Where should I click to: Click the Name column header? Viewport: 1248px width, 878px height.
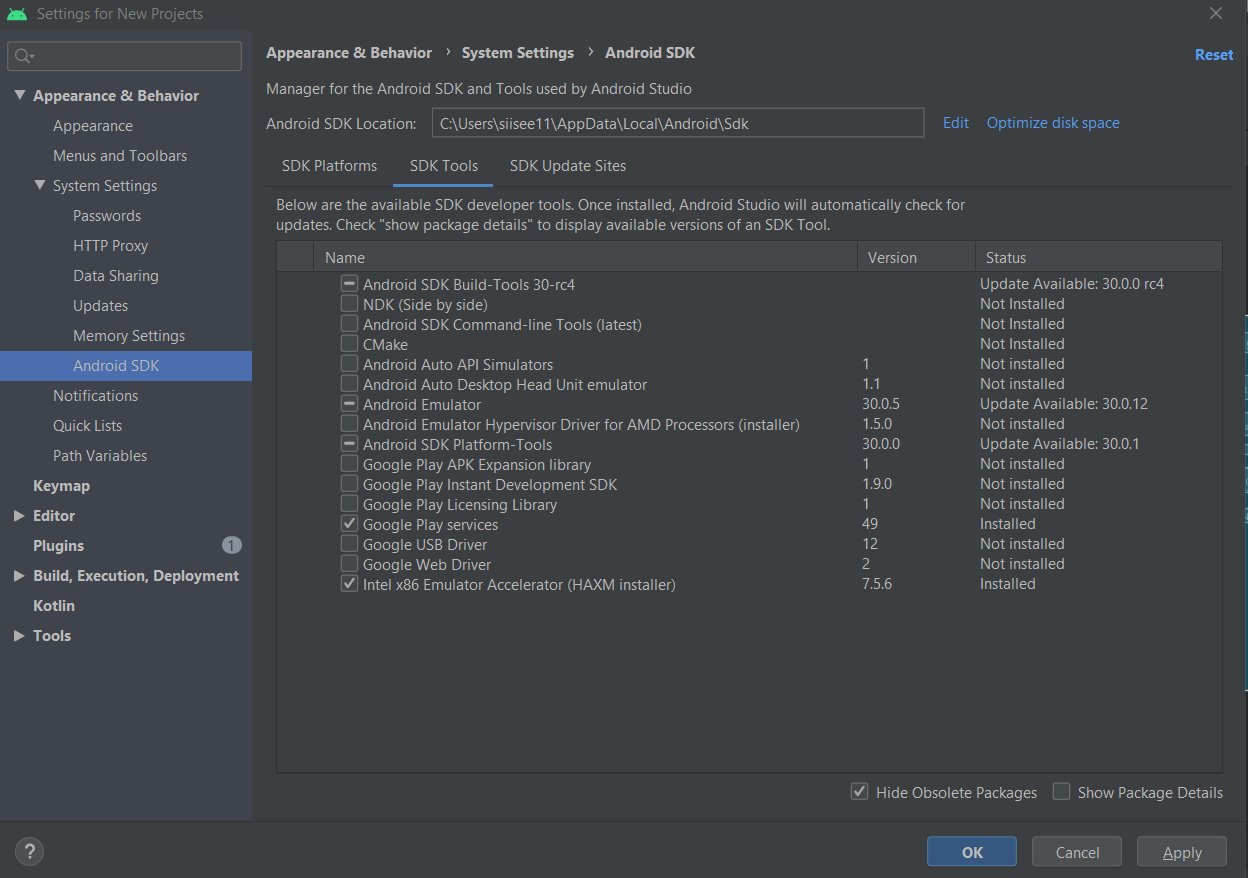[585, 257]
